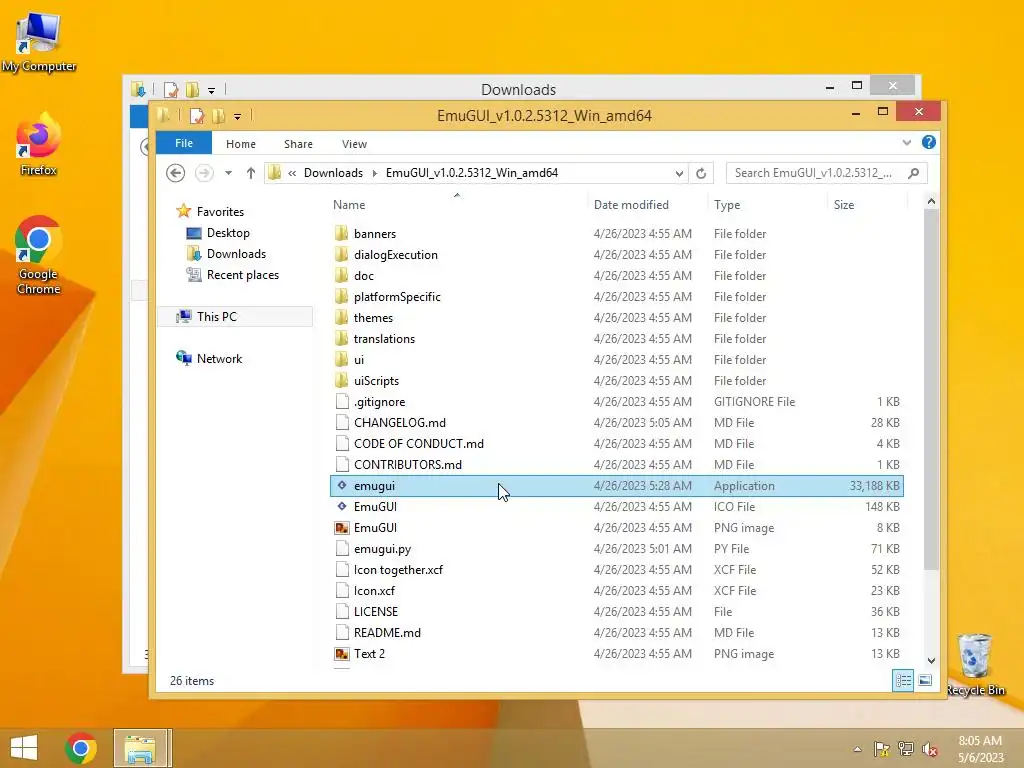Screen dimensions: 1024x768
Task: Go up one folder level
Action: coord(251,173)
